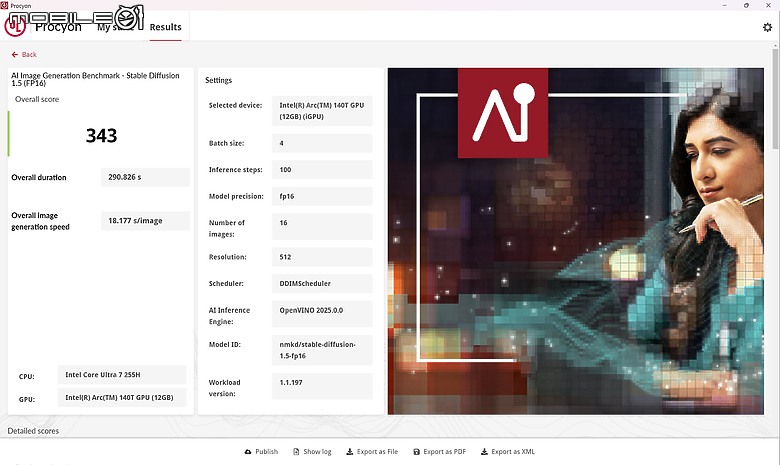Click the Overall duration label

pos(39,178)
